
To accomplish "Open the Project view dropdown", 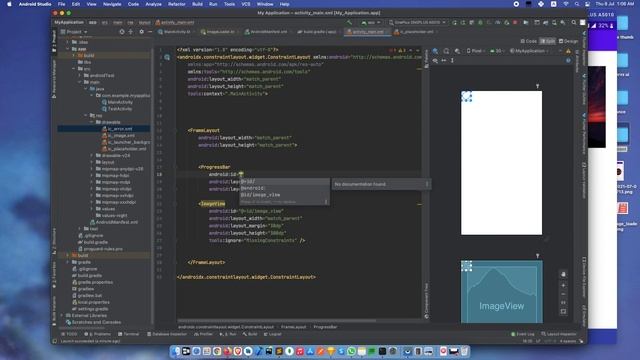I will (74, 31).
